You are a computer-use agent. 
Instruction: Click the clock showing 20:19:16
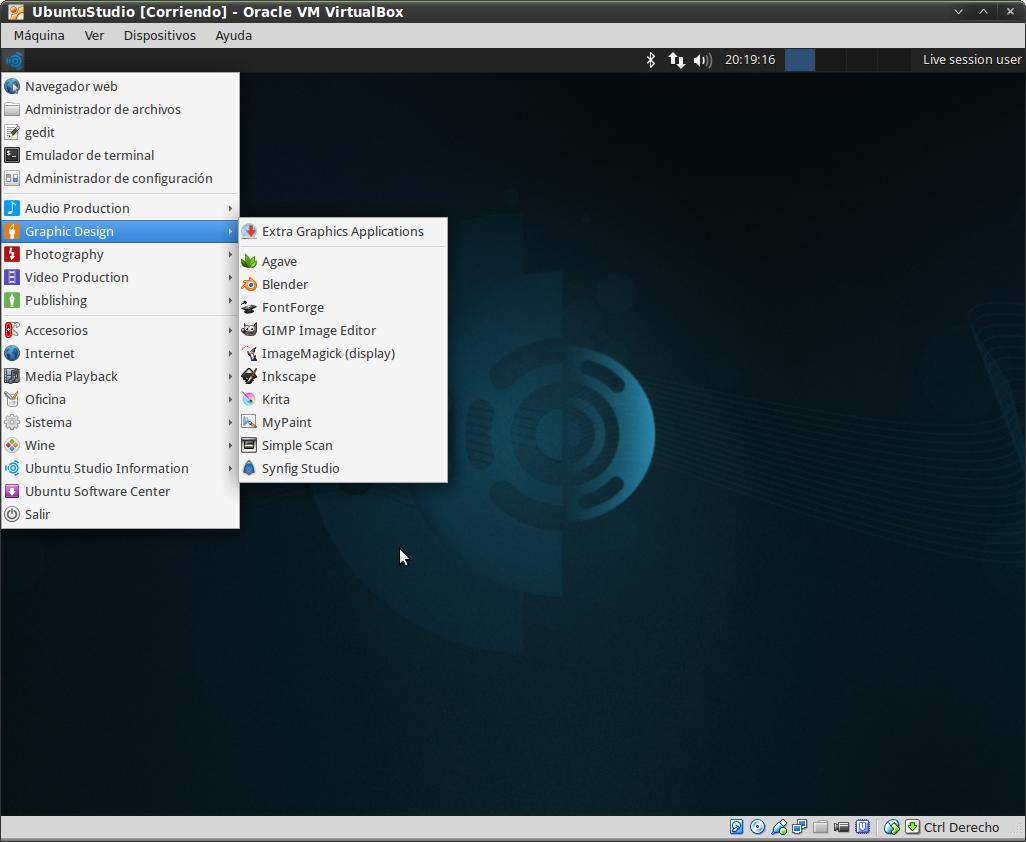coord(750,60)
